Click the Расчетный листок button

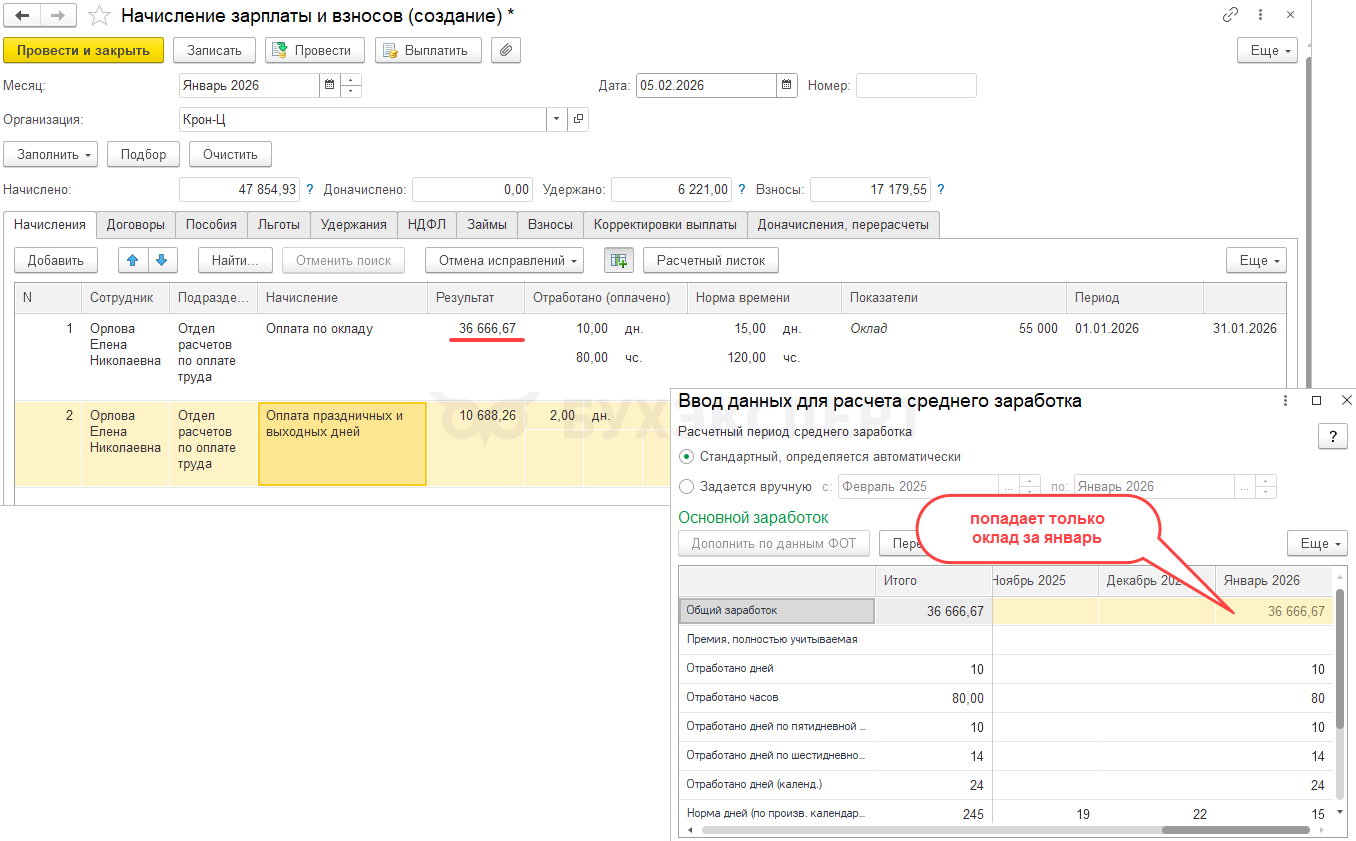(x=710, y=261)
